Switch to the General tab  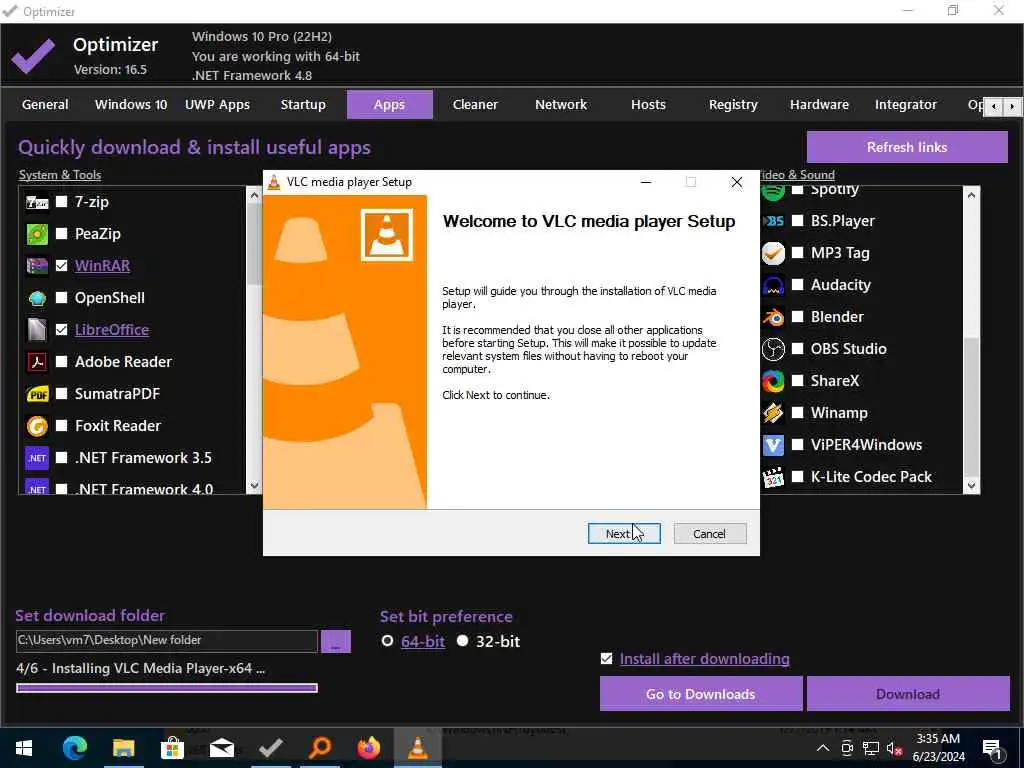point(45,104)
